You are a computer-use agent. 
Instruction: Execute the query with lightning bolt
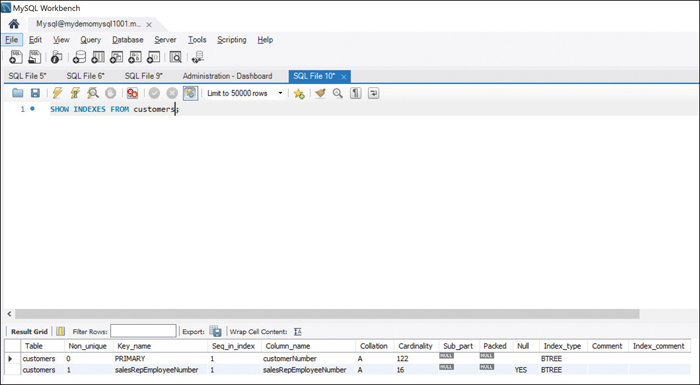pos(57,93)
